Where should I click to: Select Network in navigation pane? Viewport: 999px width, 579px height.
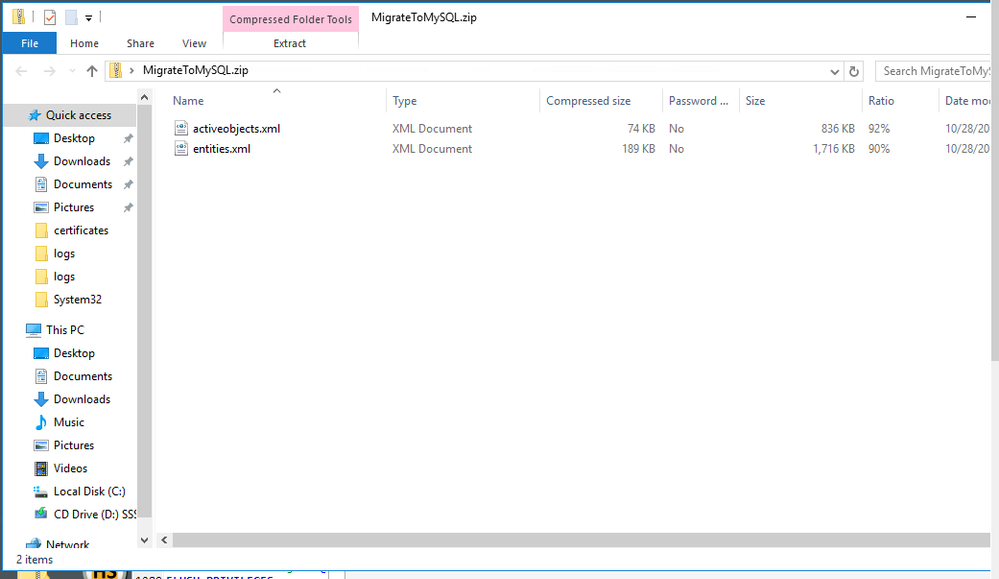click(67, 545)
